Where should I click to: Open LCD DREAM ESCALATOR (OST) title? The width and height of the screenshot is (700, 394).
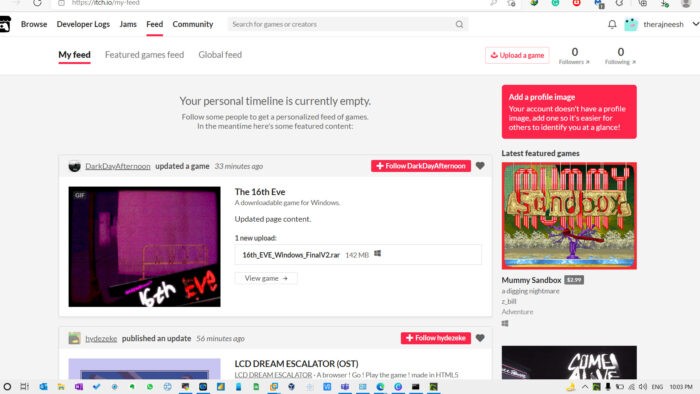pyautogui.click(x=296, y=364)
